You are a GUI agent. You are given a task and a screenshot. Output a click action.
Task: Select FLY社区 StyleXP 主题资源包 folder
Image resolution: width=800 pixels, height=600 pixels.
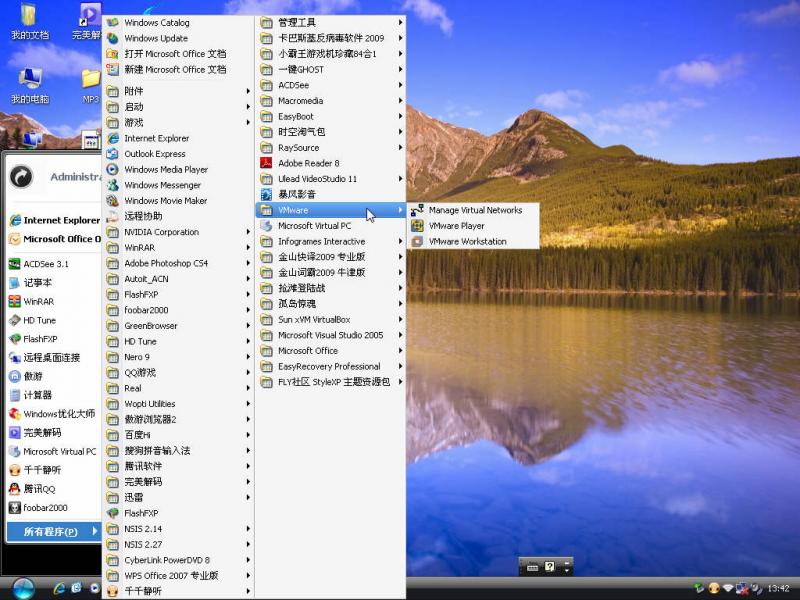pyautogui.click(x=331, y=382)
